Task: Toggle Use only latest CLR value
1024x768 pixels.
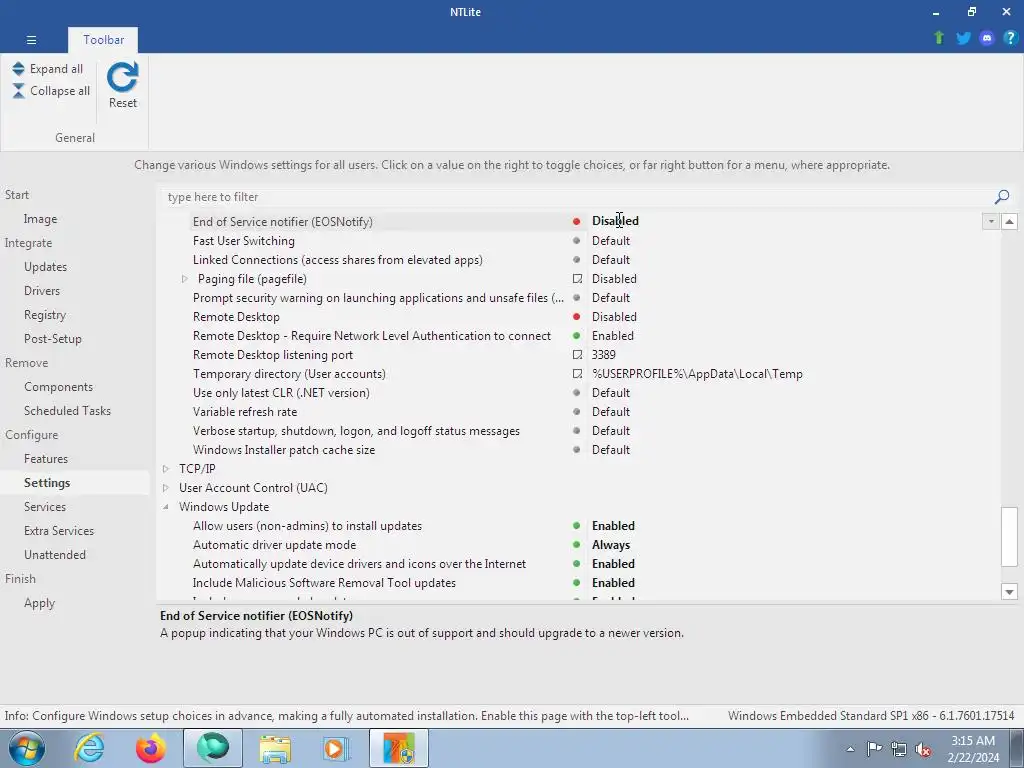Action: (x=611, y=392)
